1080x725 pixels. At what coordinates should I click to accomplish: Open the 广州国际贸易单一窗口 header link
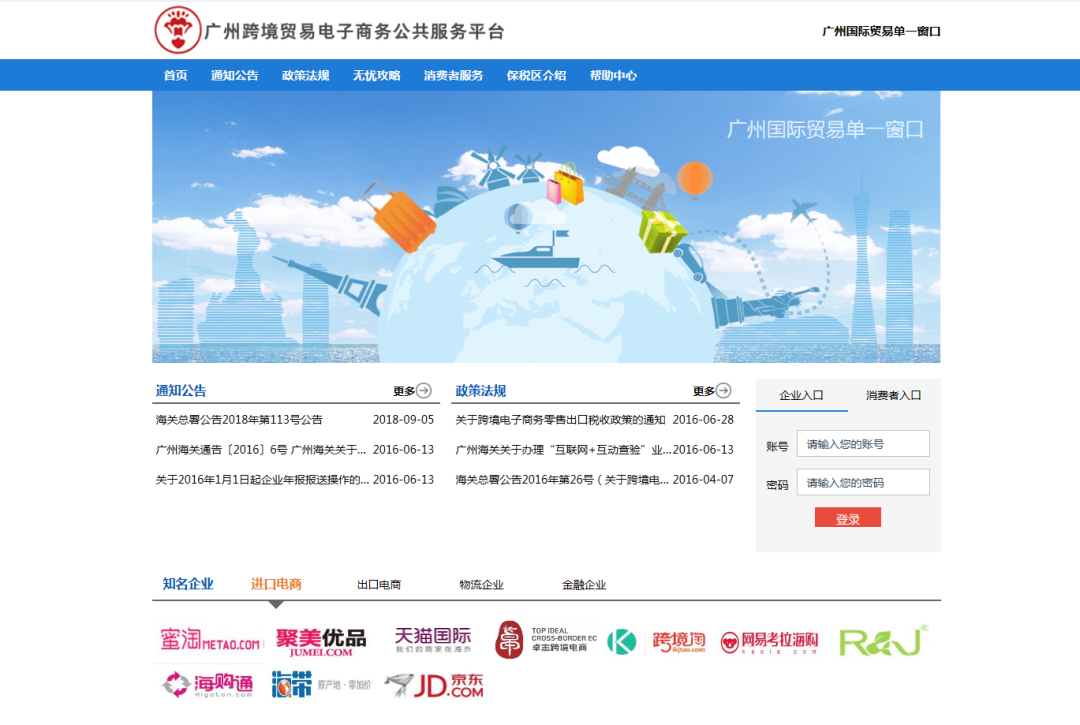coord(881,31)
